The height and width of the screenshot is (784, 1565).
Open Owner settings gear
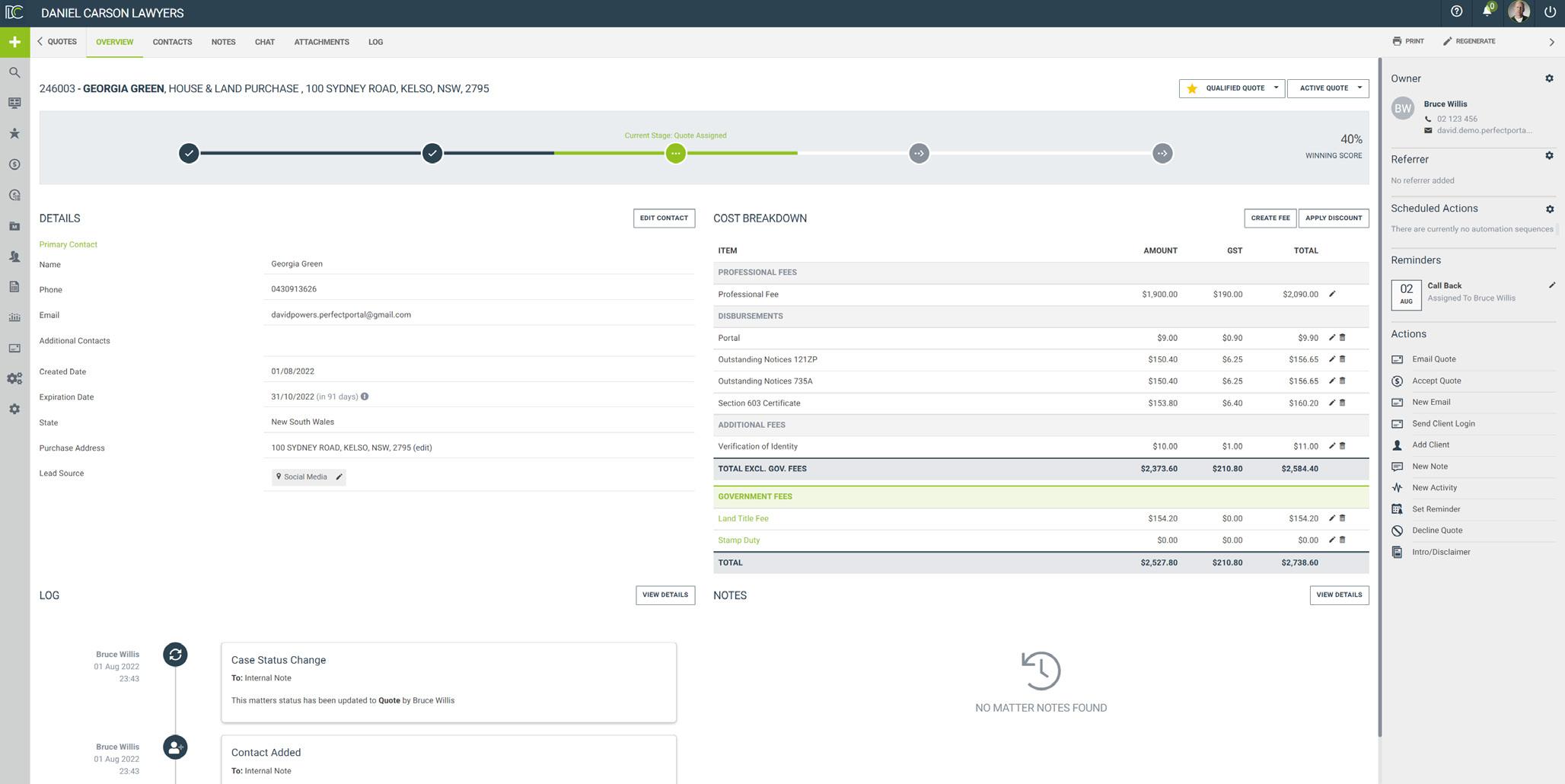click(1549, 78)
